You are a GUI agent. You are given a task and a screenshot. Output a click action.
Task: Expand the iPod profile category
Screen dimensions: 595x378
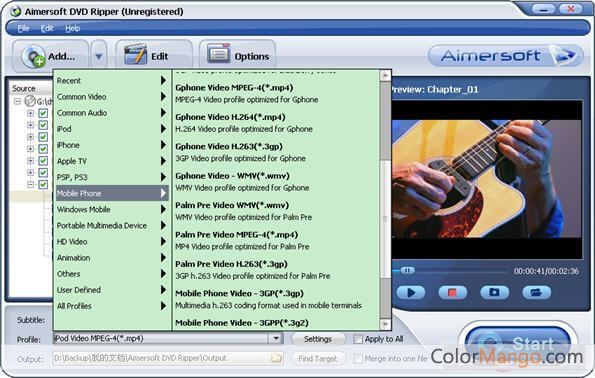112,129
